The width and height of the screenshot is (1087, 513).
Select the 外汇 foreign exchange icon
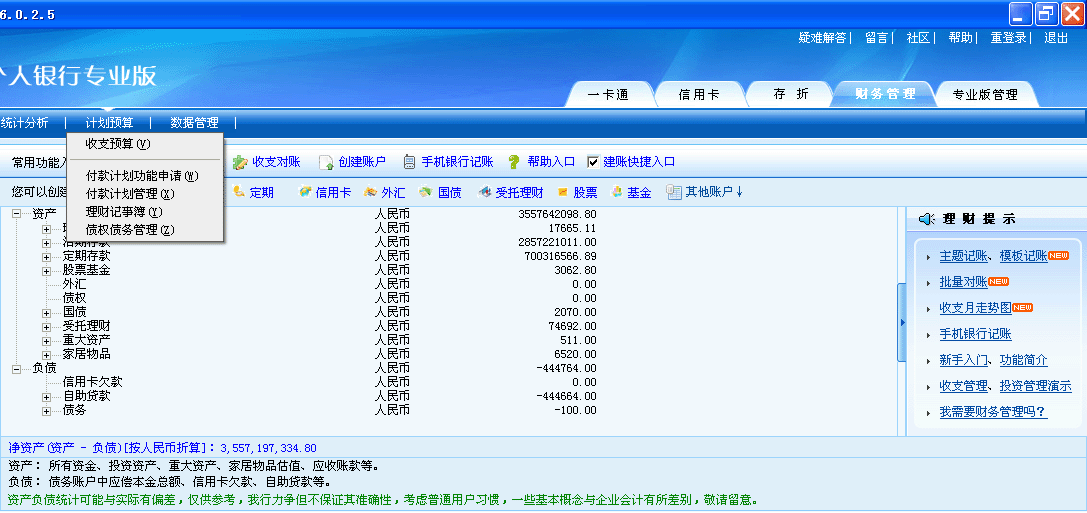coord(370,193)
